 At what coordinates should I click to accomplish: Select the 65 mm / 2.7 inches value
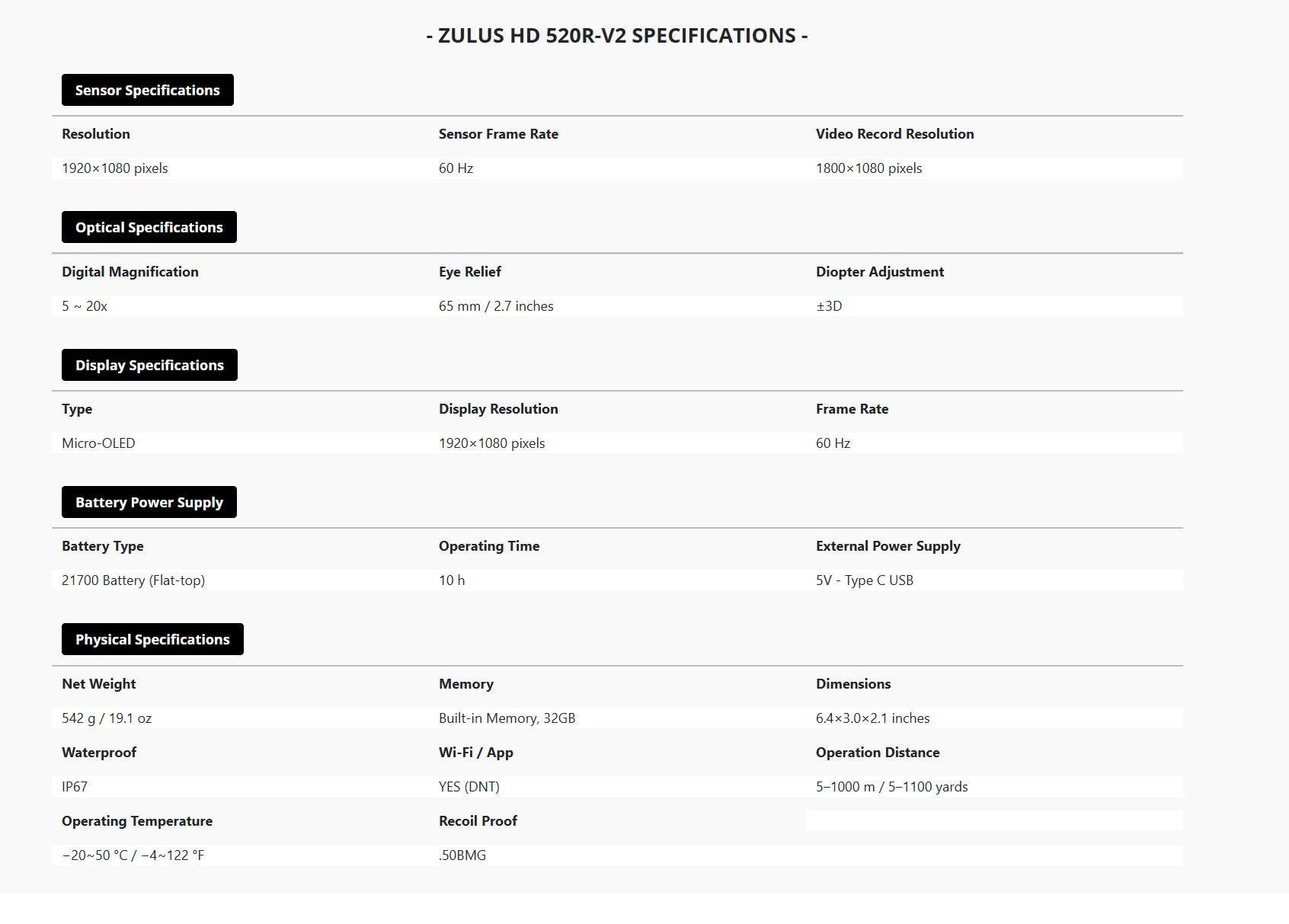(496, 306)
